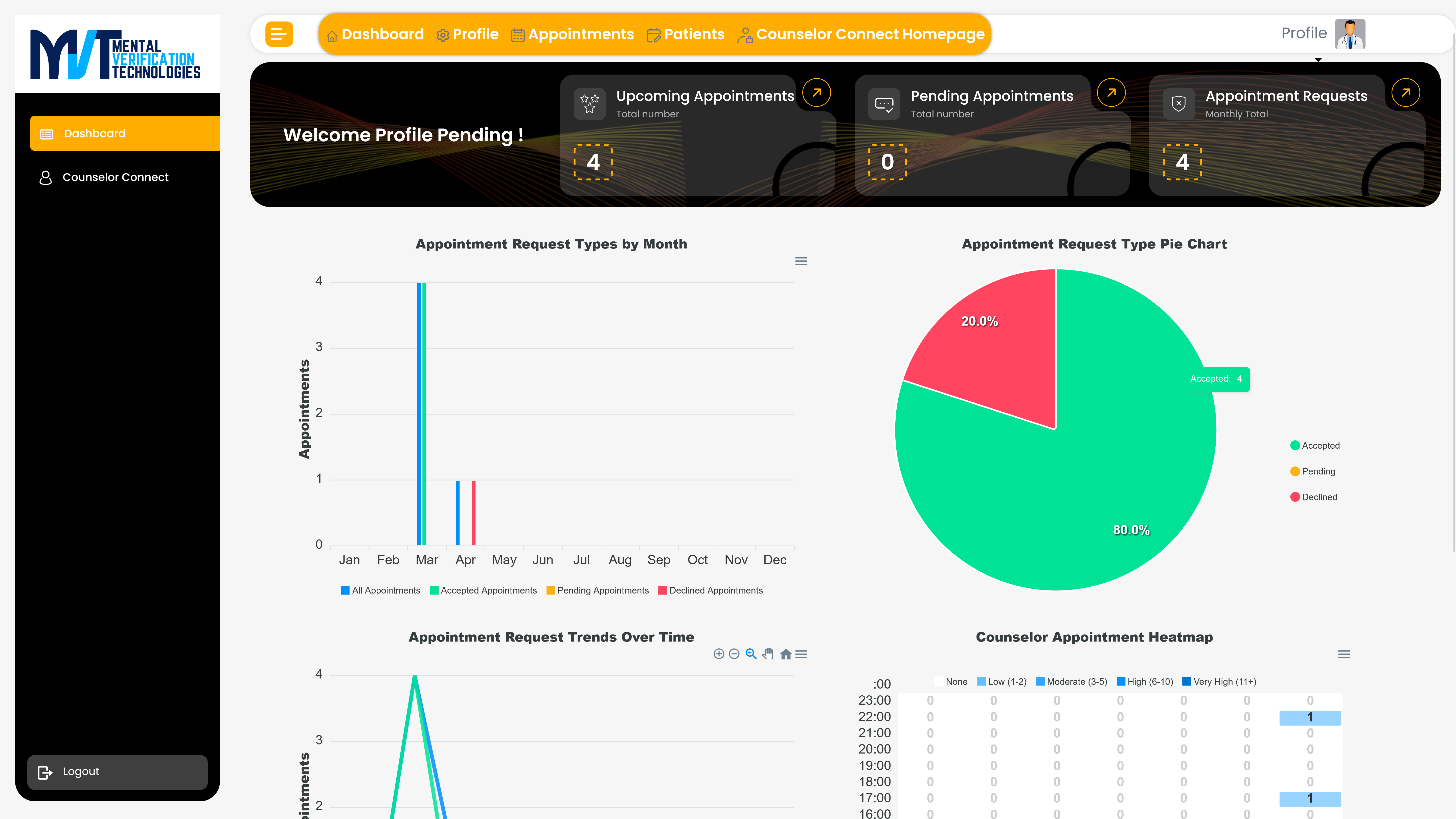Open menu for Request Types by Month chart
The image size is (1456, 819).
coord(801,261)
